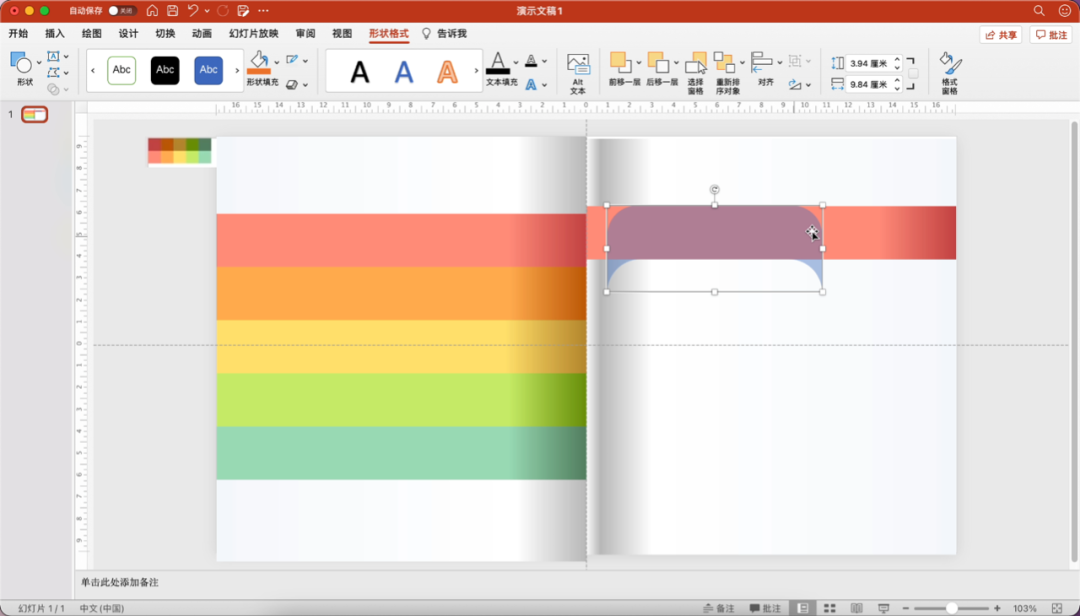Click the shape height 3.94 厘米 field

click(x=869, y=63)
